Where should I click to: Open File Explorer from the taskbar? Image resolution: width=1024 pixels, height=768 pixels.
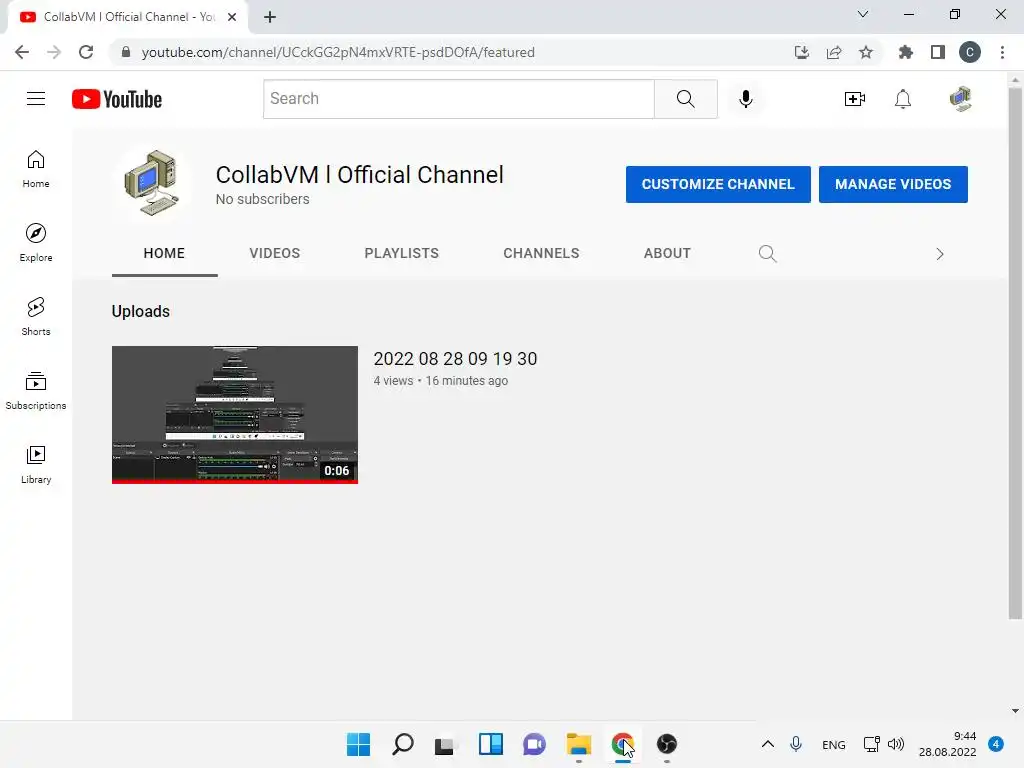(x=579, y=744)
